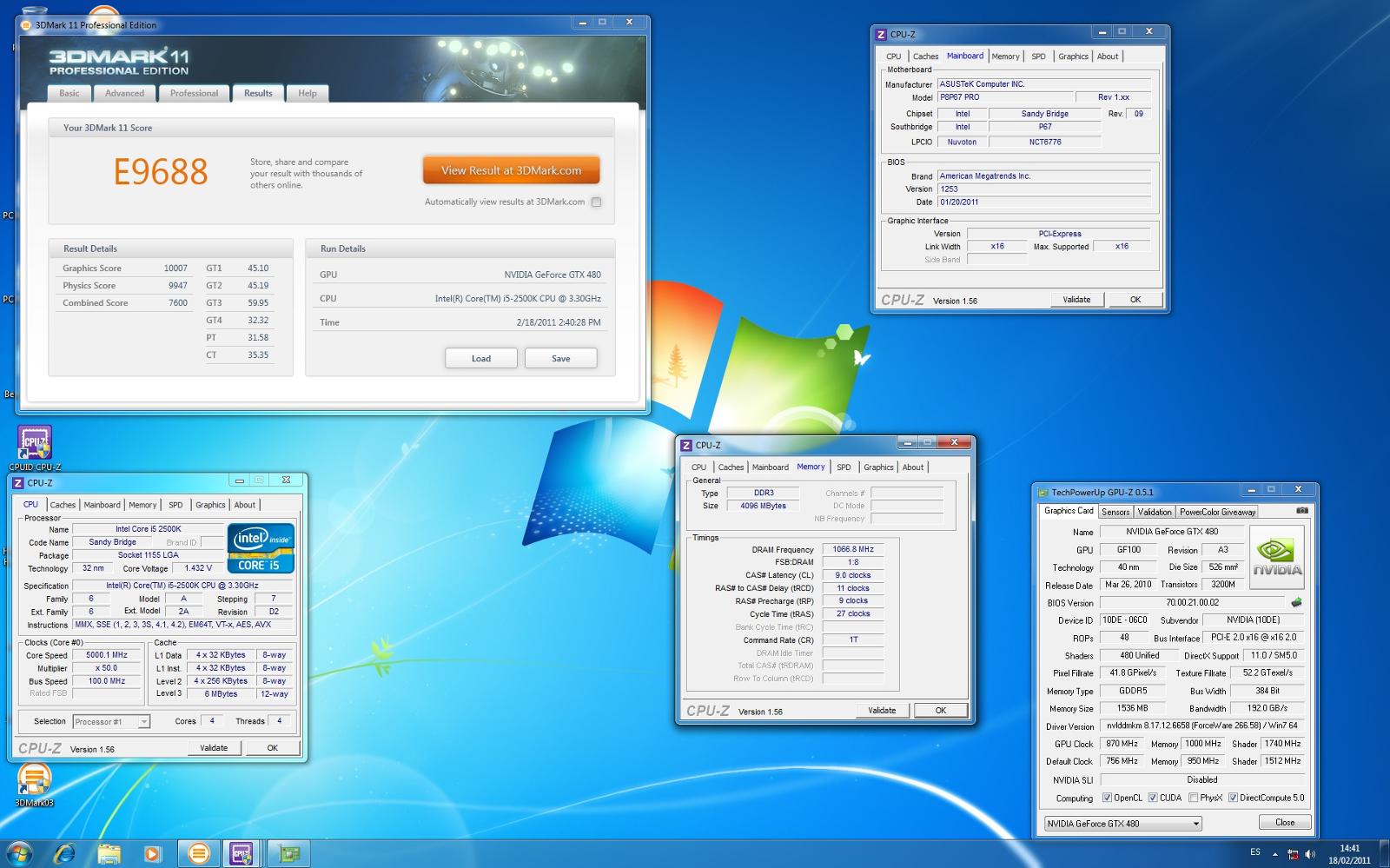The height and width of the screenshot is (868, 1390).
Task: Click Validate in processor CPU-Z window
Action: click(x=214, y=747)
